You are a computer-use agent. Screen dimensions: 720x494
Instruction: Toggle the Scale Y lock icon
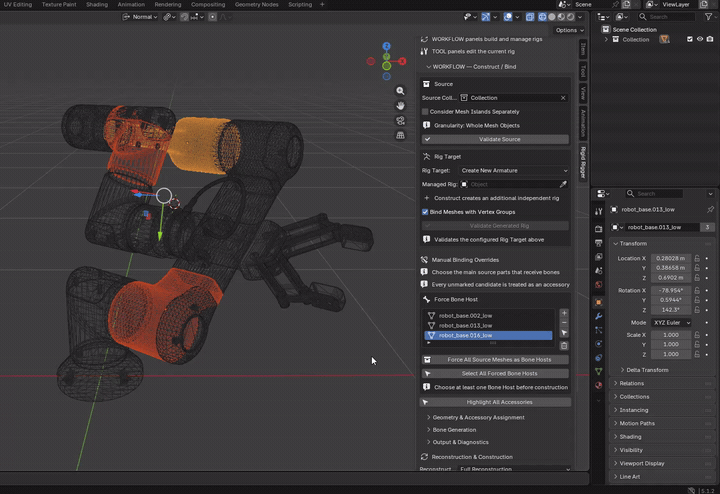697,344
